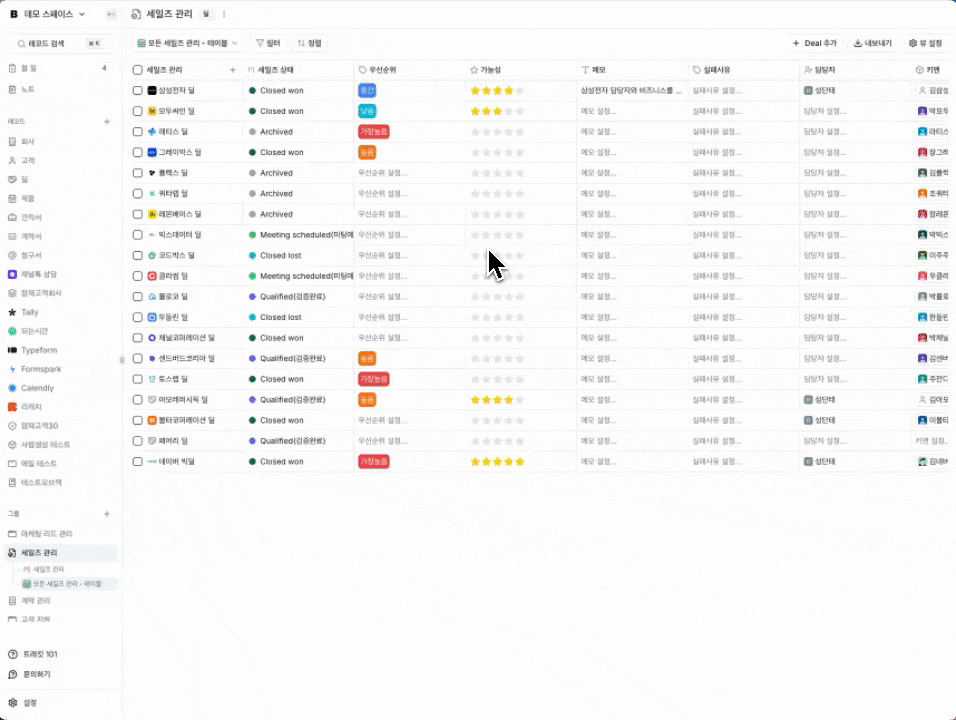Screen dimensions: 956x720
Task: Open Typeform integration in sidebar
Action: pos(38,350)
